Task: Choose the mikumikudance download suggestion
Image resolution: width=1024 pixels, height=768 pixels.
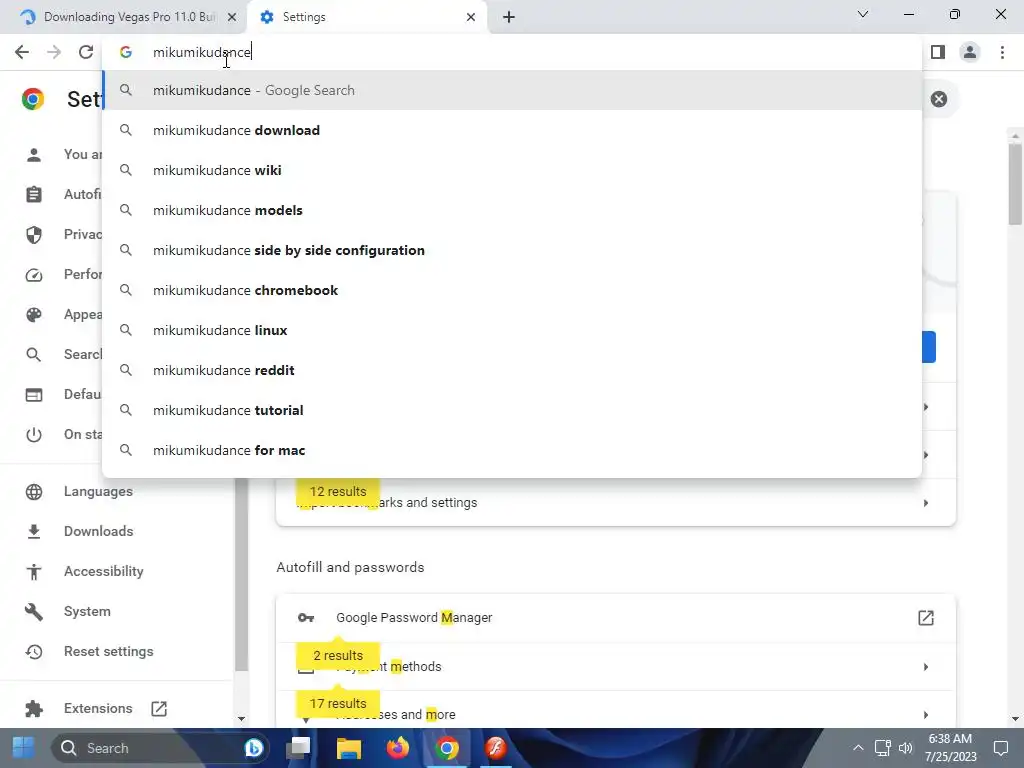Action: (x=512, y=131)
